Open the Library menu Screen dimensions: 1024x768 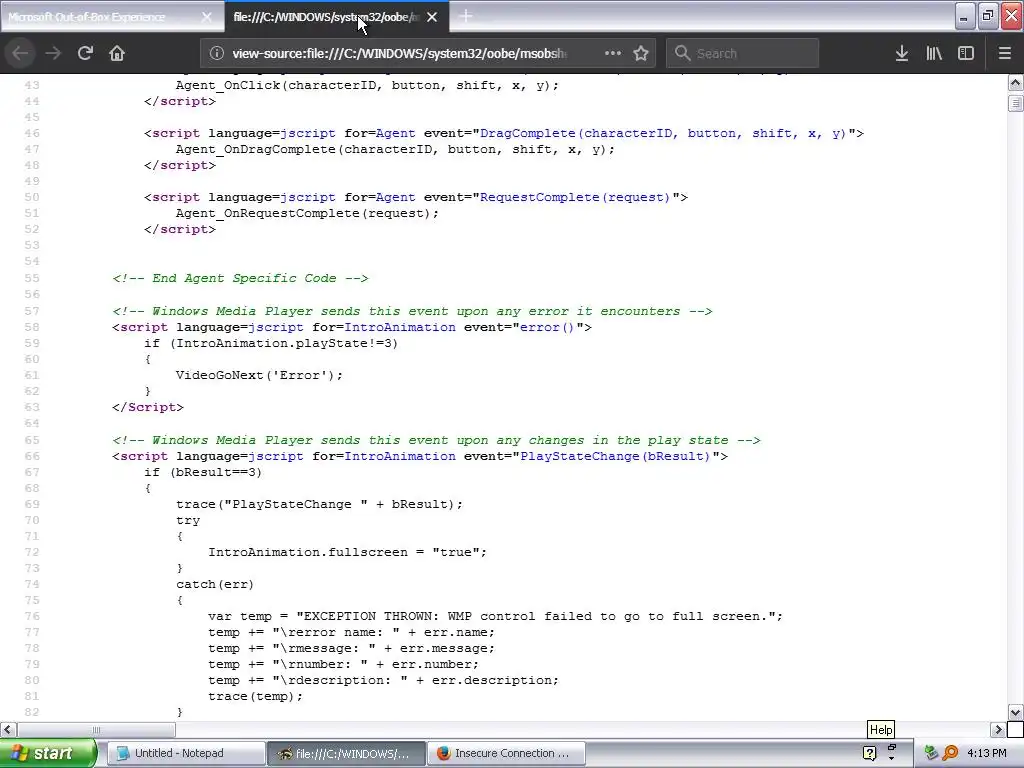pyautogui.click(x=934, y=53)
